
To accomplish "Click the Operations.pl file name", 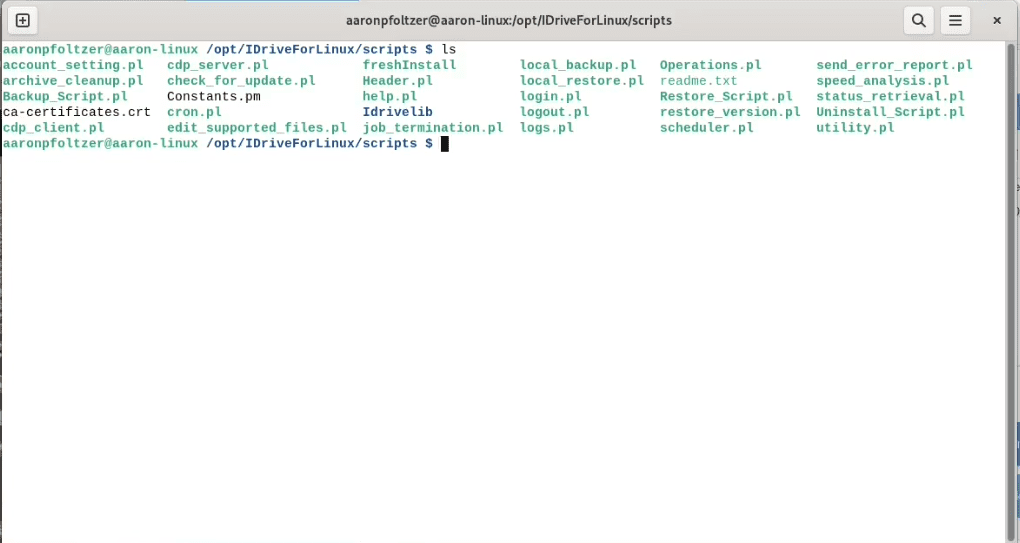I will click(711, 65).
